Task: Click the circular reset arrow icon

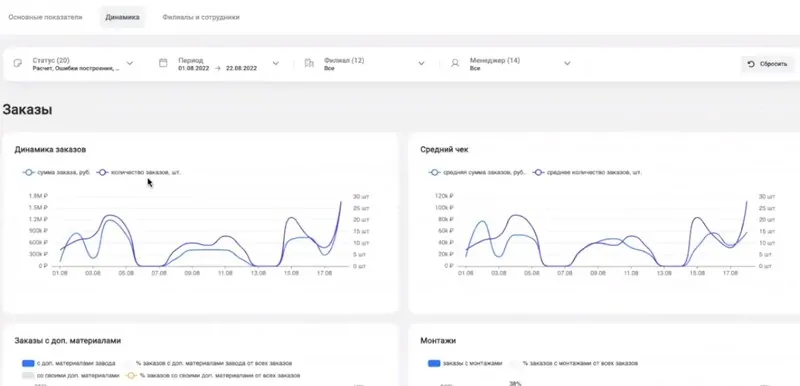Action: 751,64
